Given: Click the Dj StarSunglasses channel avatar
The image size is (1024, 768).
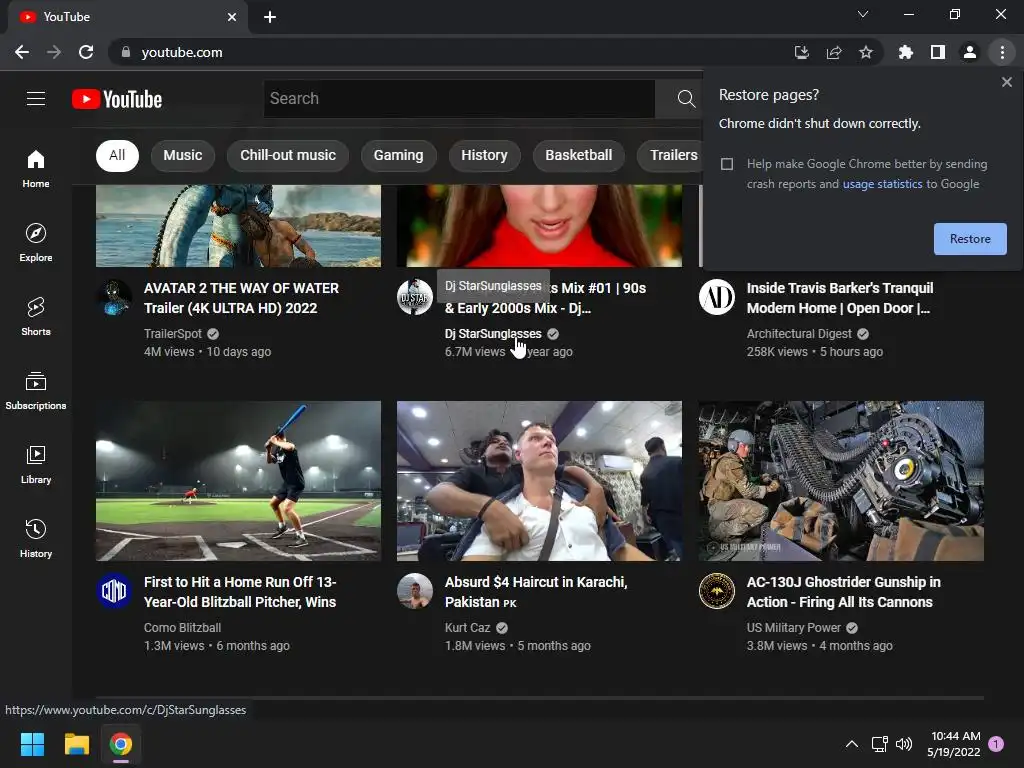Looking at the screenshot, I should (415, 297).
